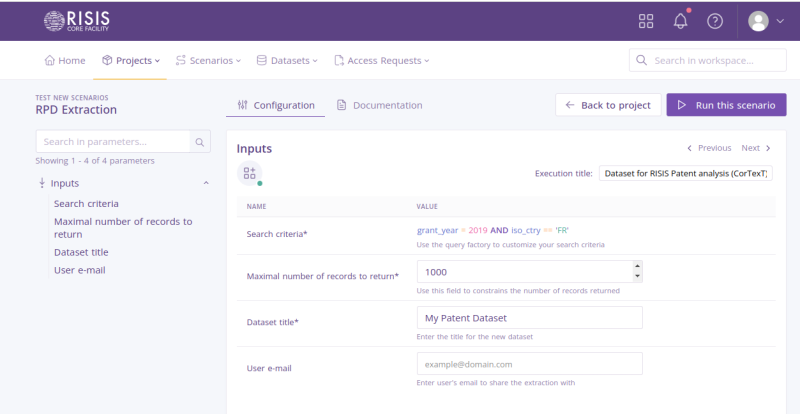This screenshot has width=800, height=414.
Task: Click the grant_year search criteria query
Action: (x=492, y=230)
